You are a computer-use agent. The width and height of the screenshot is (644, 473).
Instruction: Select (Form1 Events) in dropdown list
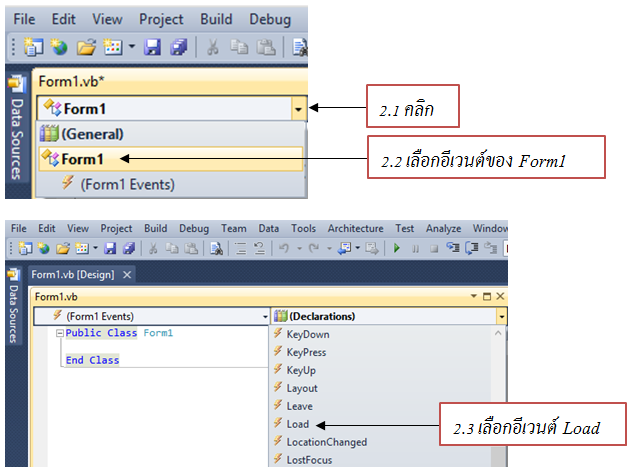(x=171, y=184)
